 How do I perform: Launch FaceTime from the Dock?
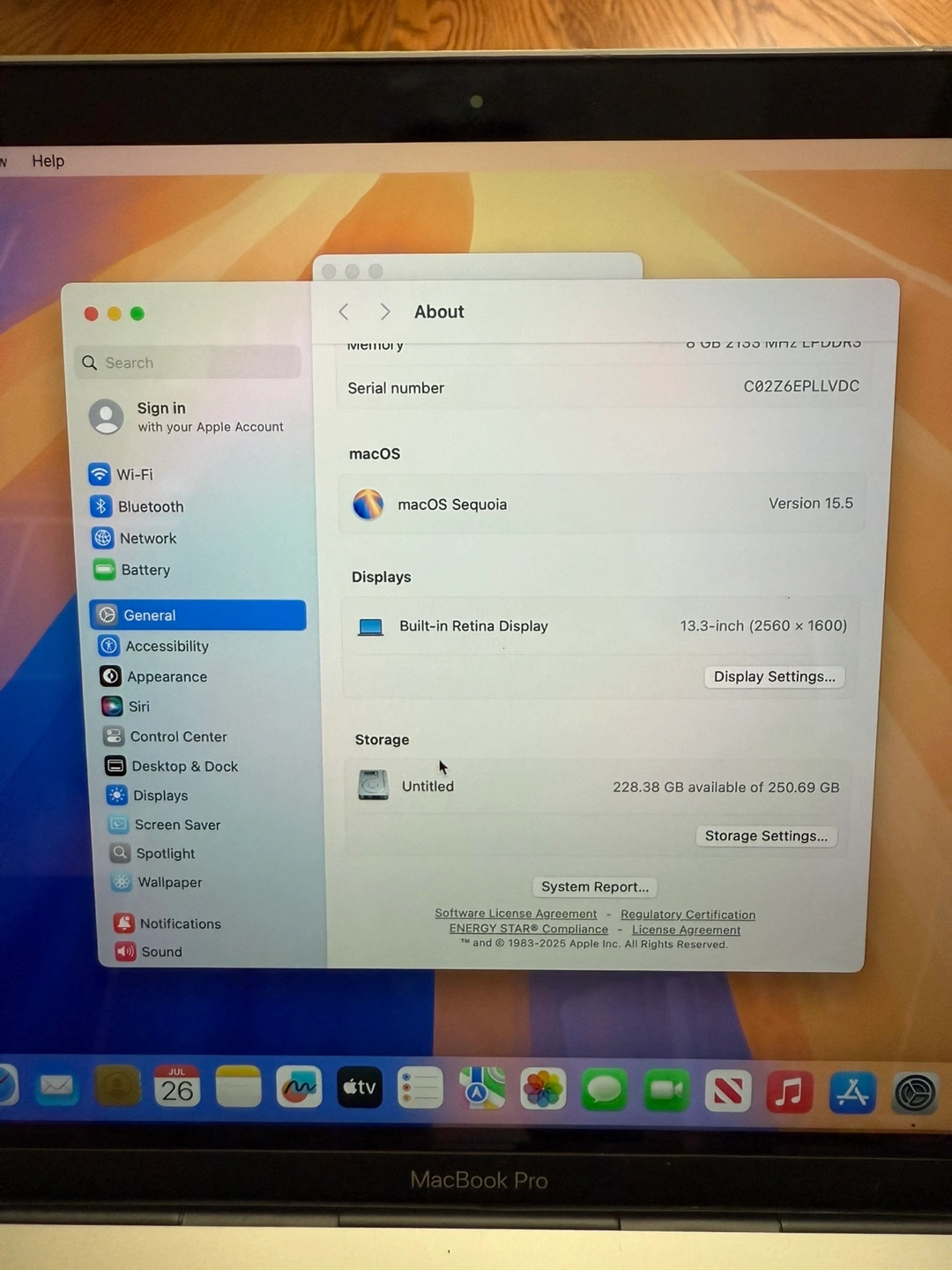666,1090
